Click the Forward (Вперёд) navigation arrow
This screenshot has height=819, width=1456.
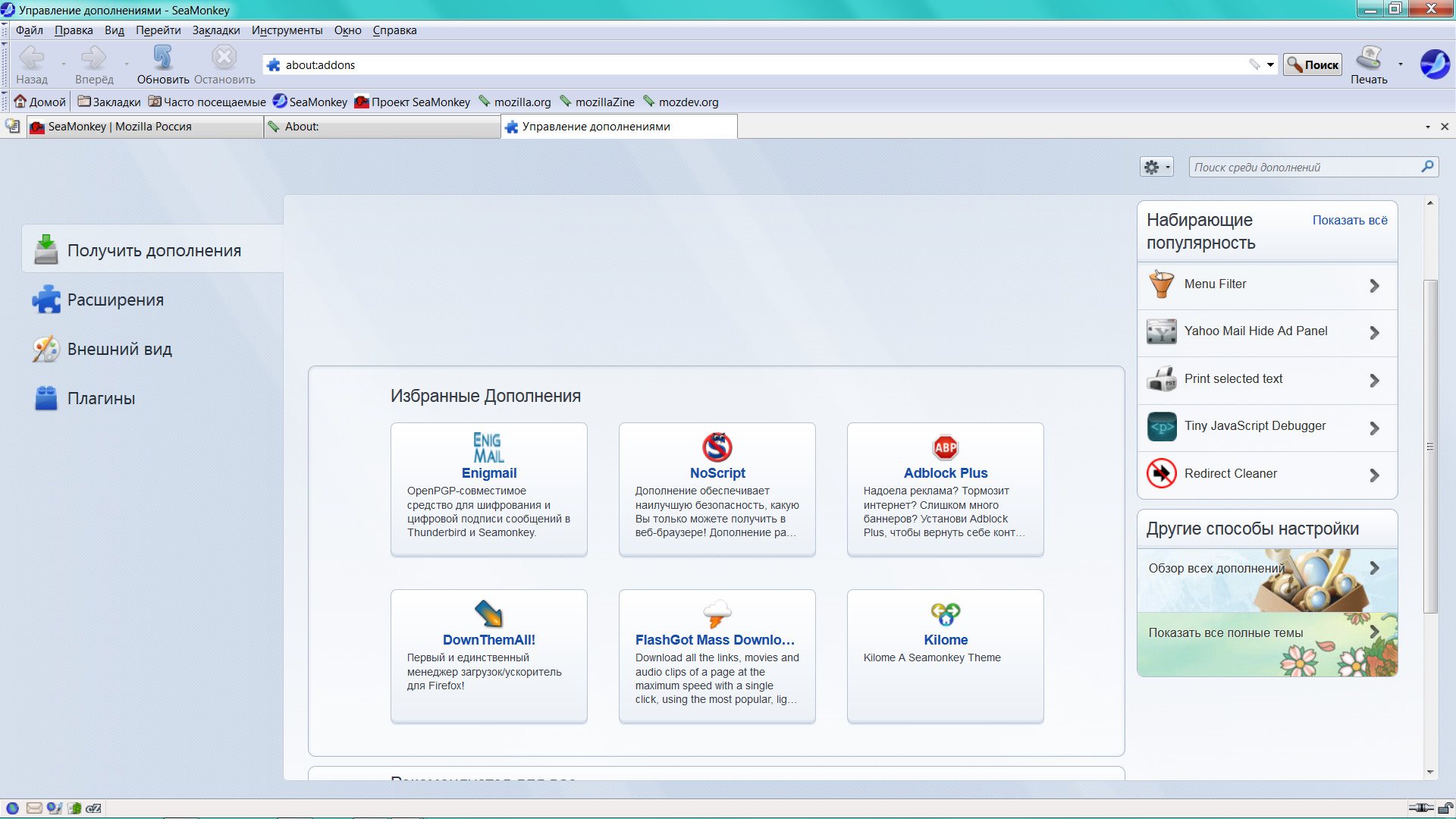(x=94, y=58)
